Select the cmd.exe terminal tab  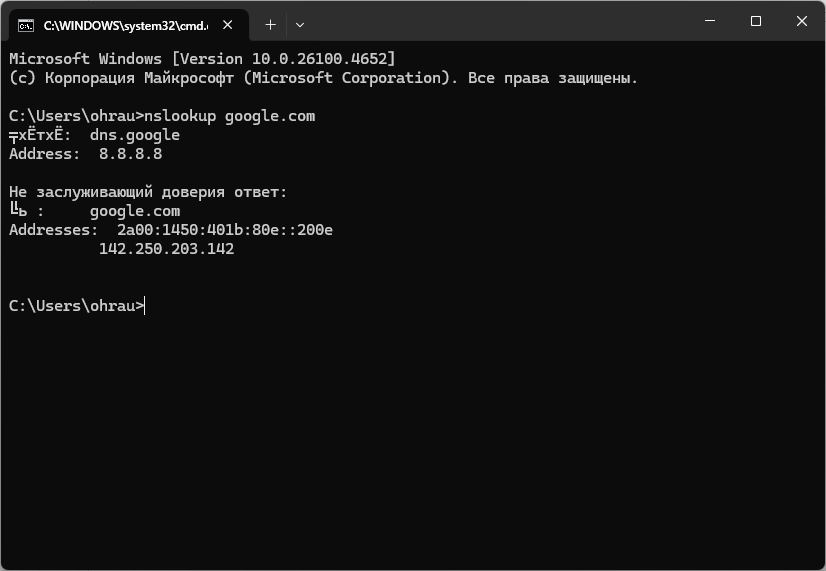click(x=120, y=23)
